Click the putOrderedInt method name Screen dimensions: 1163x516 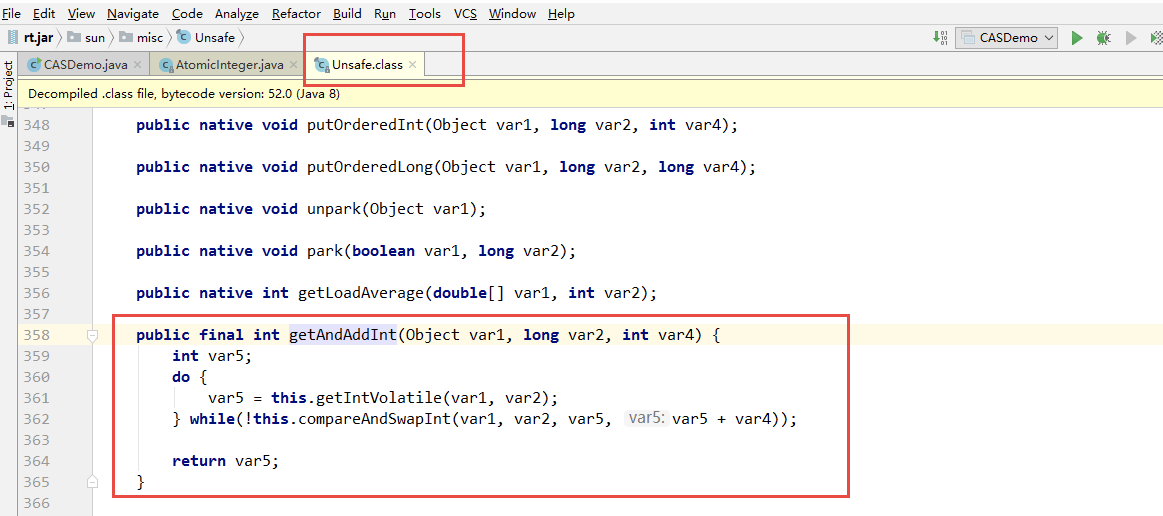click(x=366, y=125)
